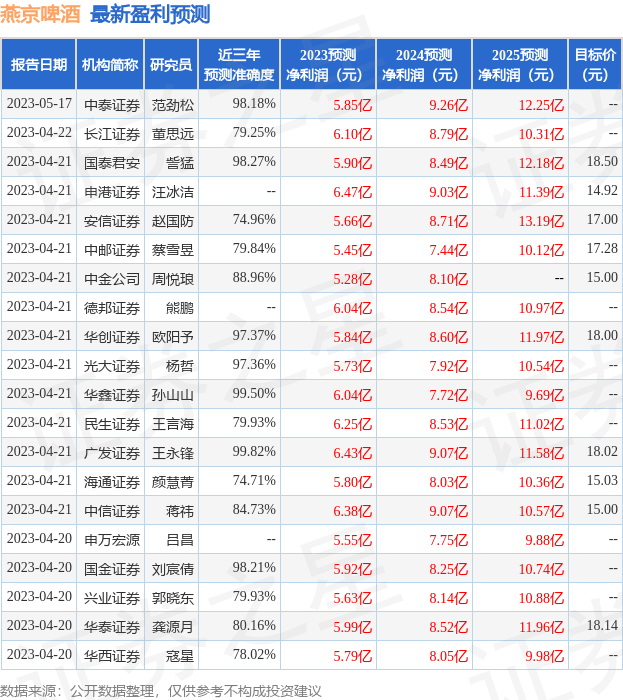This screenshot has width=623, height=700.
Task: Select the 海通证券 institution cell
Action: click(x=112, y=482)
